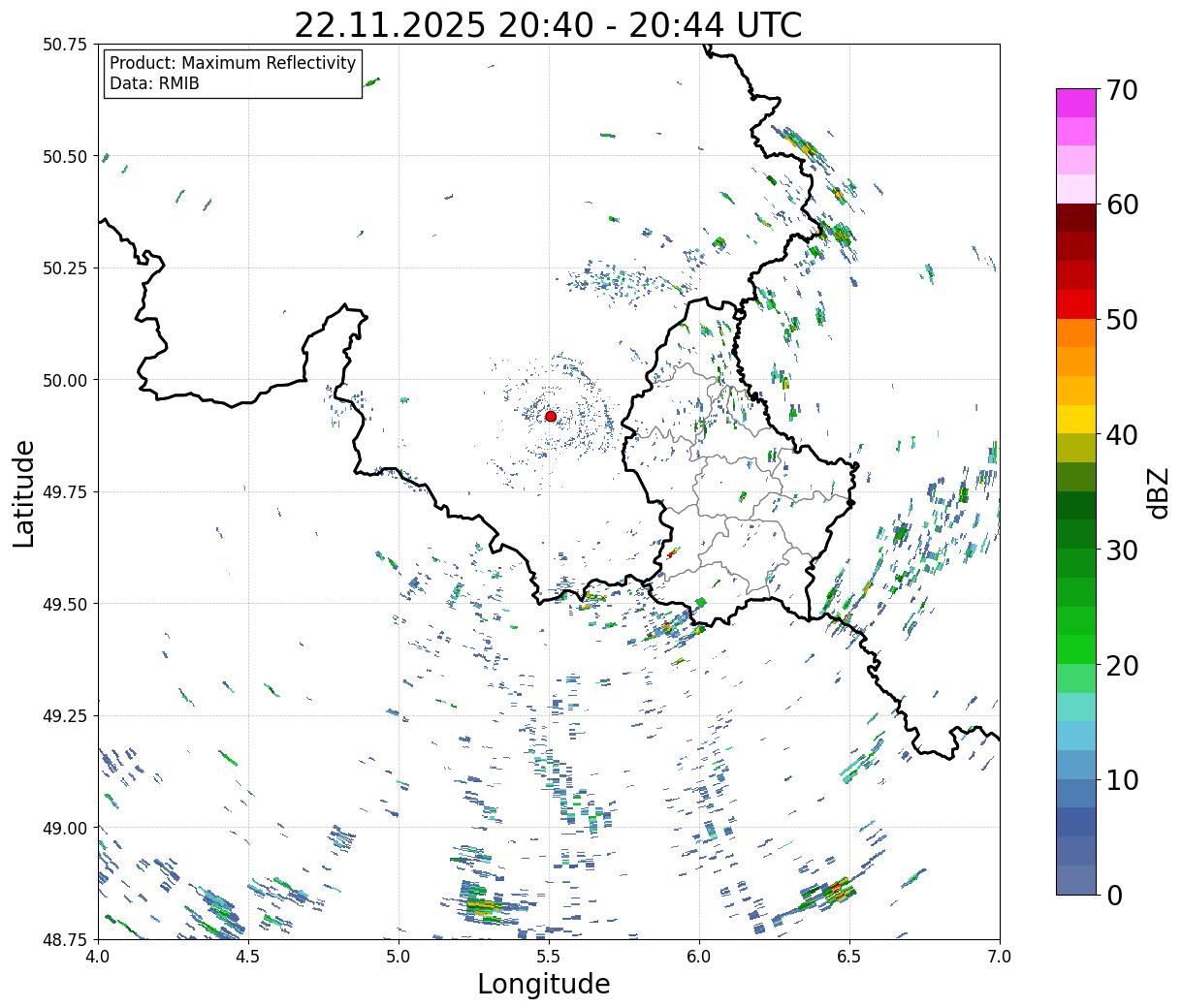1182x1008 pixels.
Task: Click the 50.75 latitude tick label
Action: [x=65, y=45]
